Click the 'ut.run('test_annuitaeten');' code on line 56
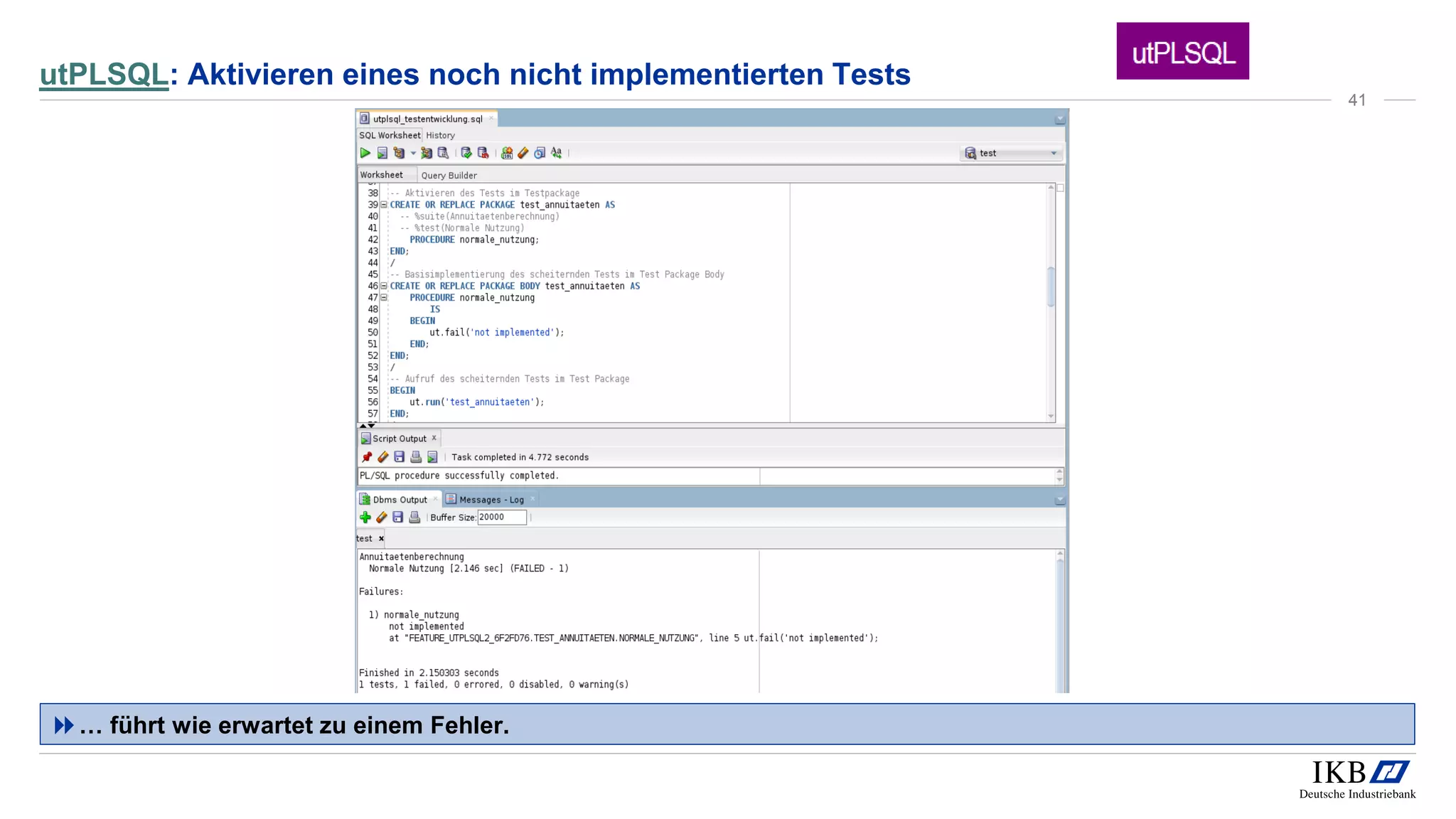Viewport: 1456px width, 819px height. pyautogui.click(x=477, y=402)
